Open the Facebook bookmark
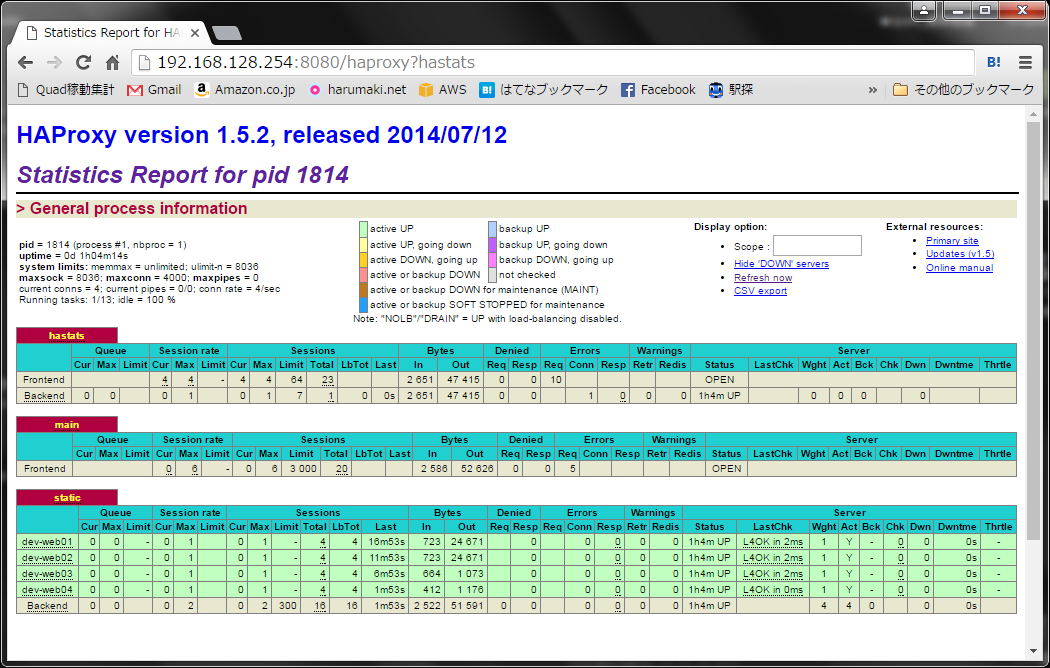 tap(658, 89)
